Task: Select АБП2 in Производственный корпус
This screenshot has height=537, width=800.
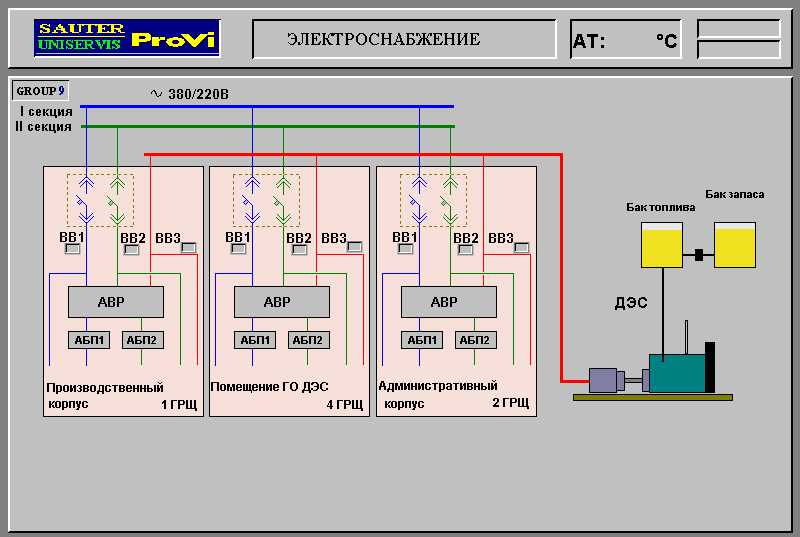Action: pos(143,340)
